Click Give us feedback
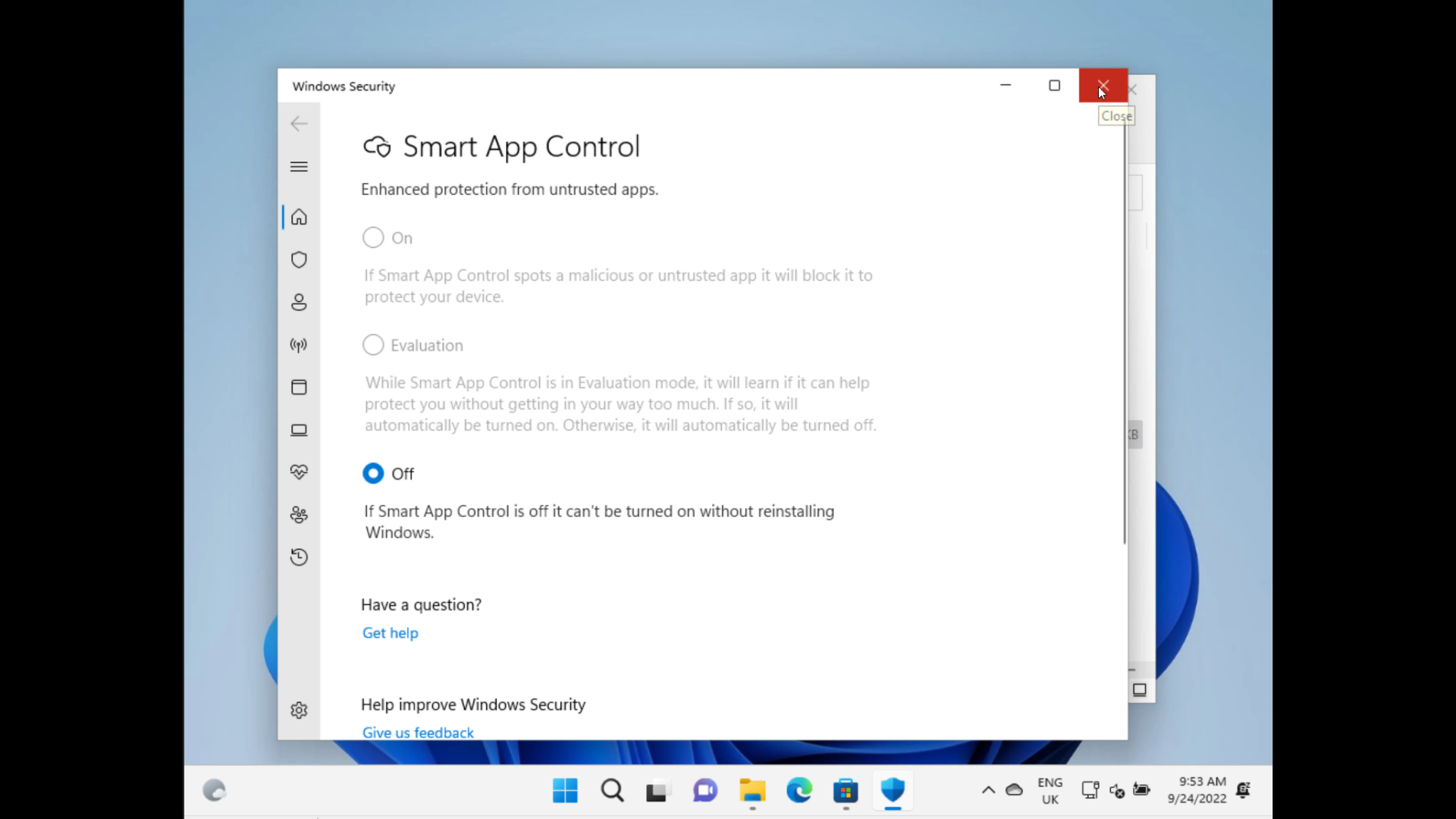This screenshot has height=819, width=1456. (x=418, y=732)
